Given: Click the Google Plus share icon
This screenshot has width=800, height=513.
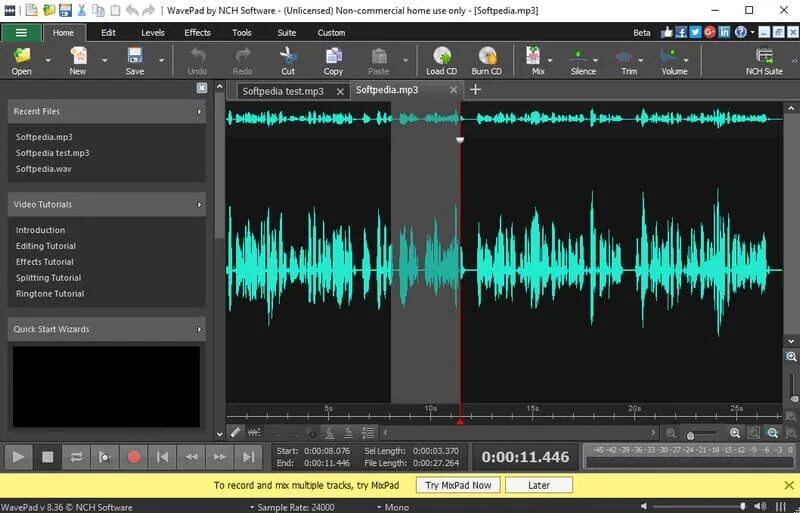Looking at the screenshot, I should [710, 32].
